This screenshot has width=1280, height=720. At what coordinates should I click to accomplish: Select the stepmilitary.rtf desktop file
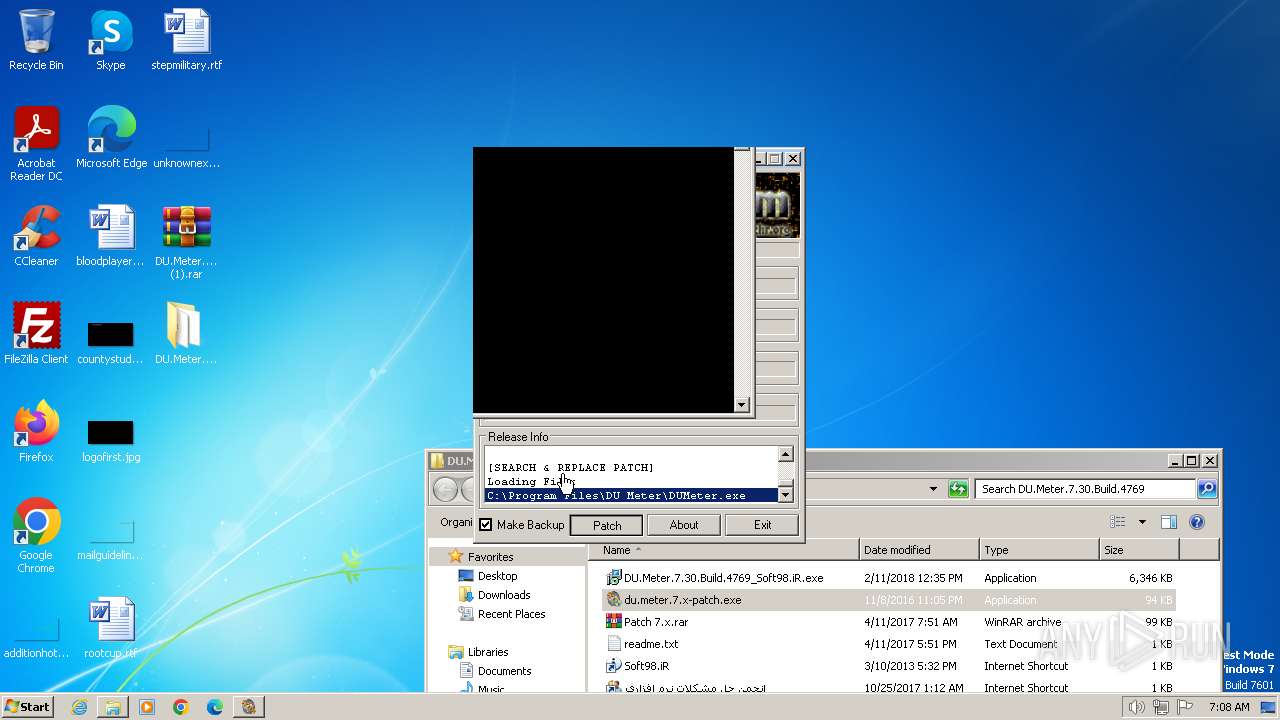click(x=186, y=40)
